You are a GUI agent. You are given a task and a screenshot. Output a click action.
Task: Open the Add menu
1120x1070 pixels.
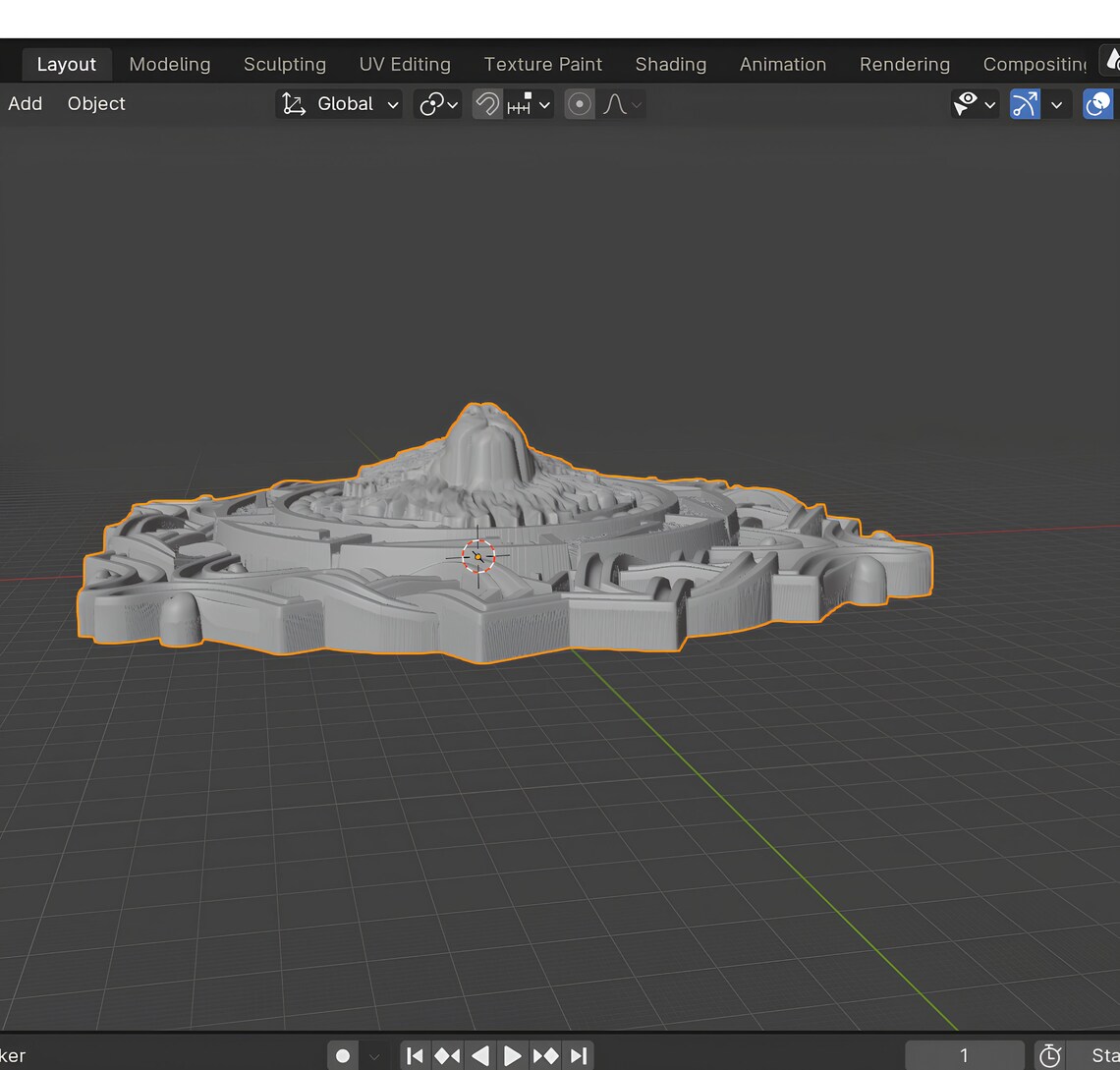(25, 103)
